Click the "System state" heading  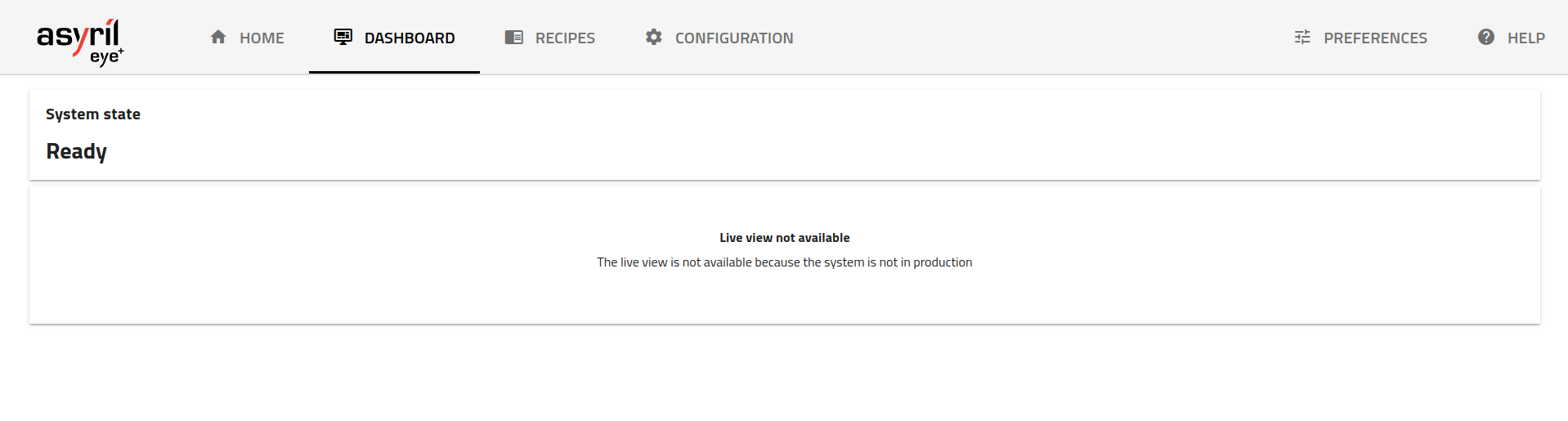[x=93, y=114]
